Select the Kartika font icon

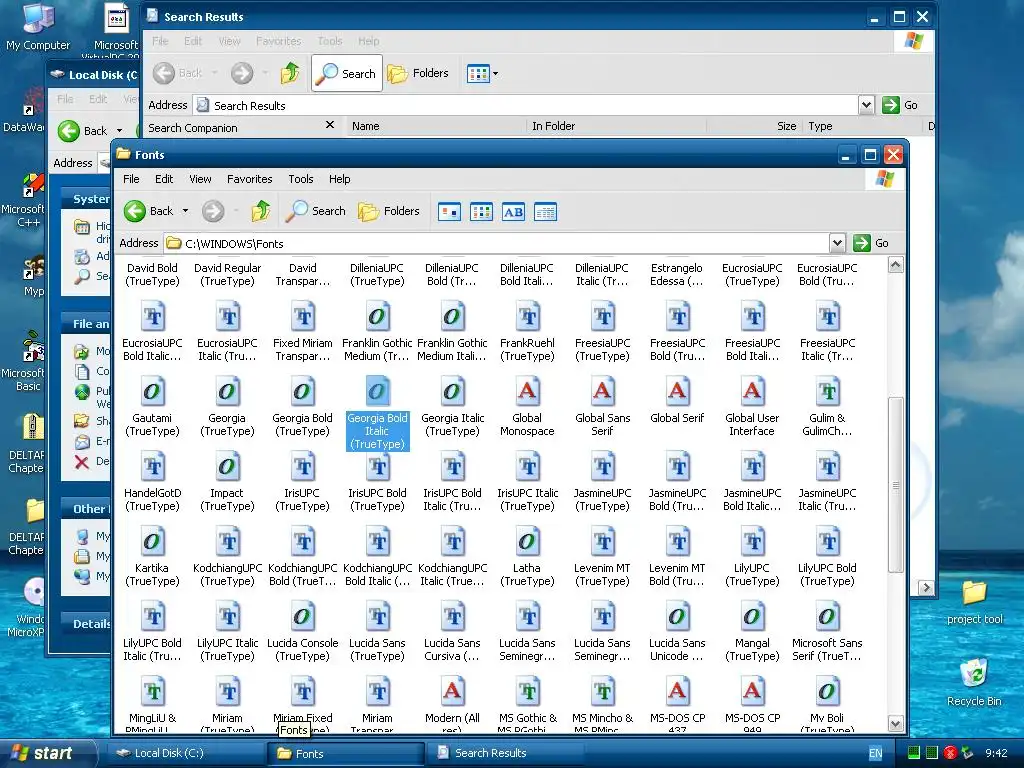152,542
